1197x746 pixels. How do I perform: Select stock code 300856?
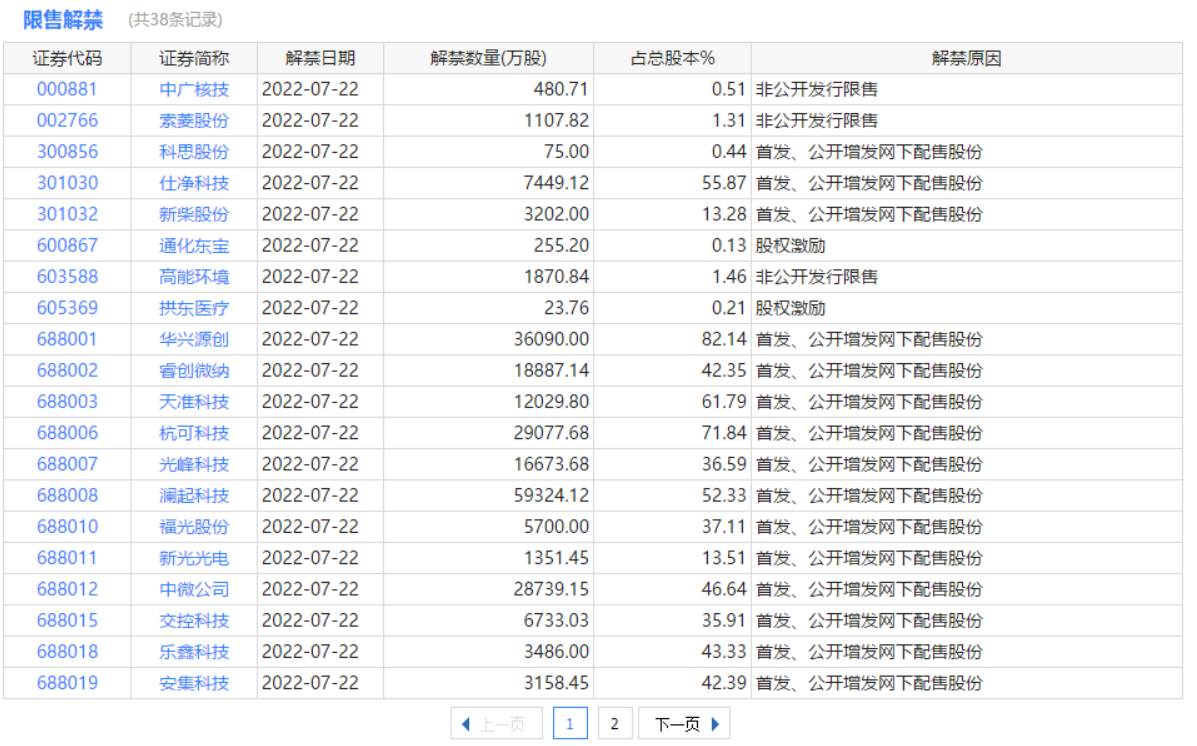click(x=67, y=152)
